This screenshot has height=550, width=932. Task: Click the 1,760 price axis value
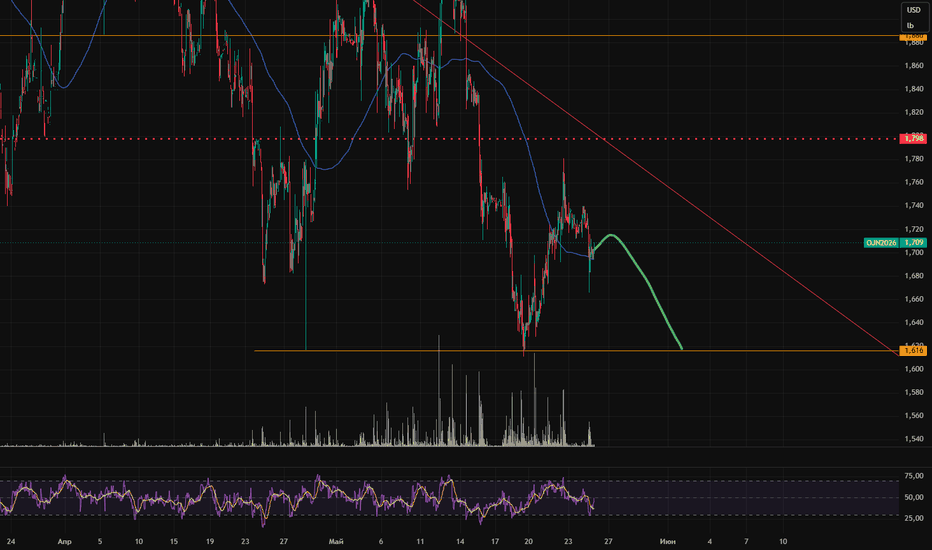[914, 182]
